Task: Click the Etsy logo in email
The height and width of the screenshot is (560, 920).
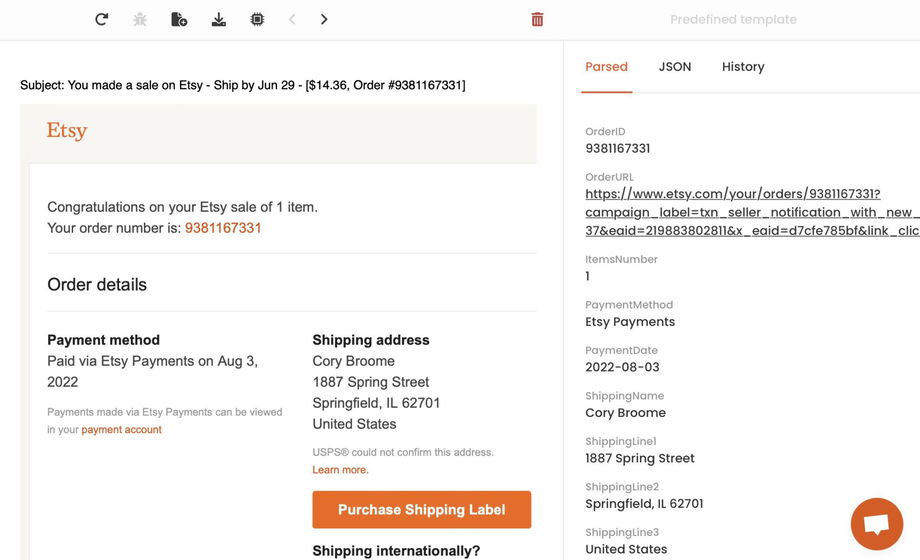Action: click(x=67, y=131)
